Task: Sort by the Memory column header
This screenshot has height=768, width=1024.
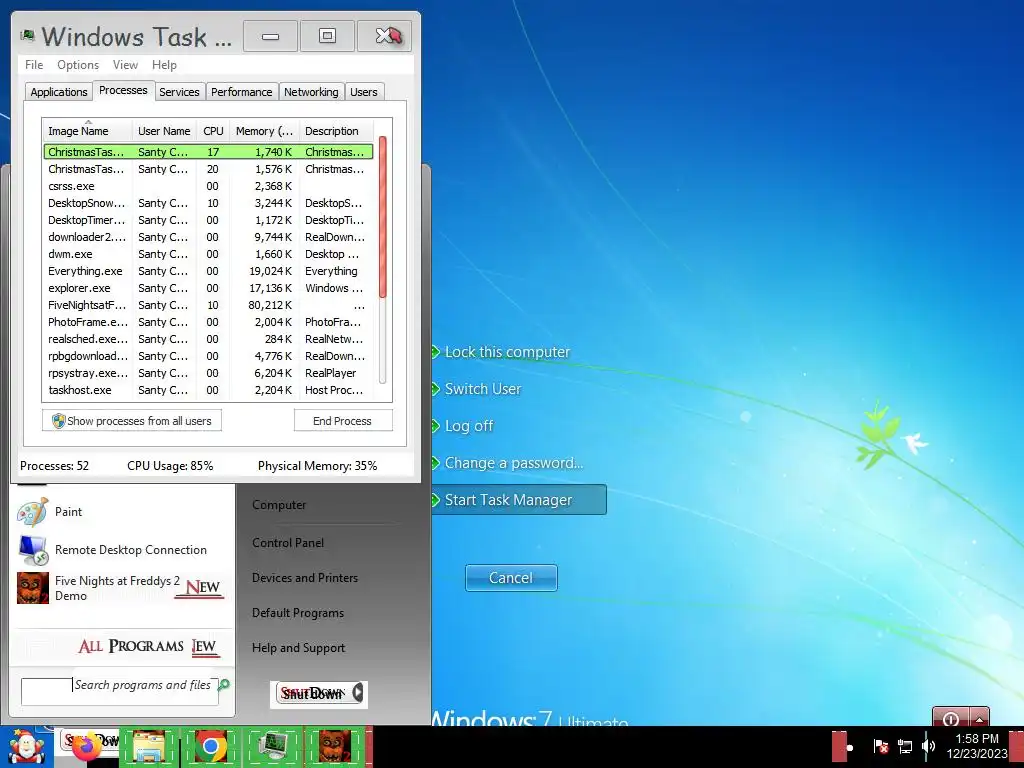Action: [x=264, y=131]
